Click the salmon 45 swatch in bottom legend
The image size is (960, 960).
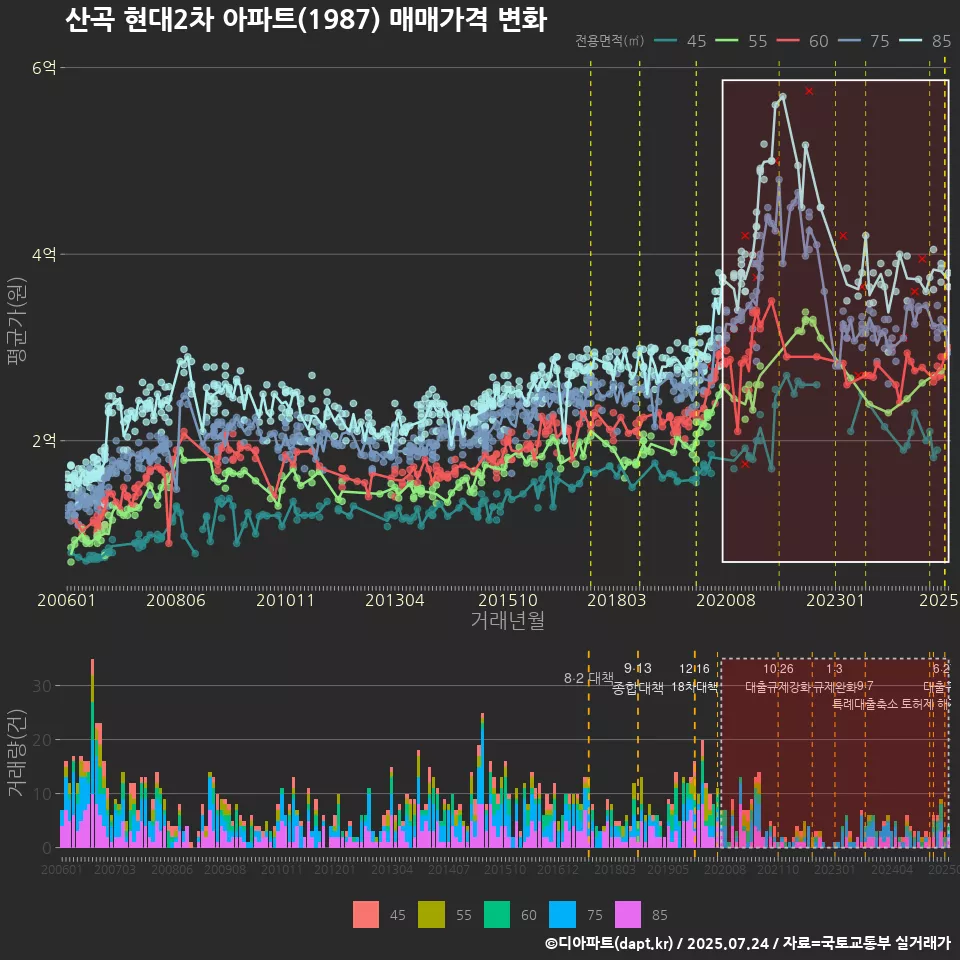pyautogui.click(x=366, y=915)
